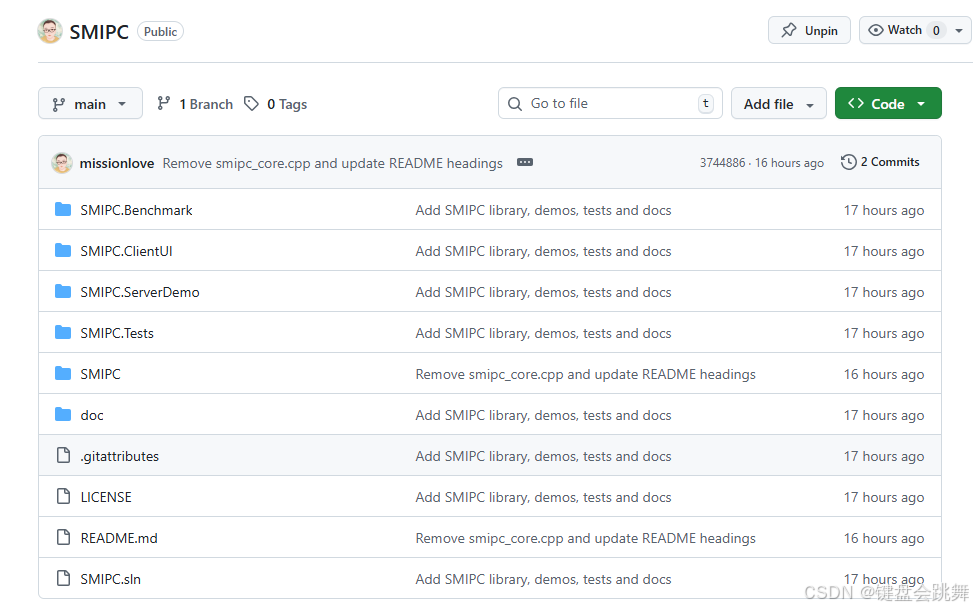Open the 2 Commits history link

coord(880,162)
